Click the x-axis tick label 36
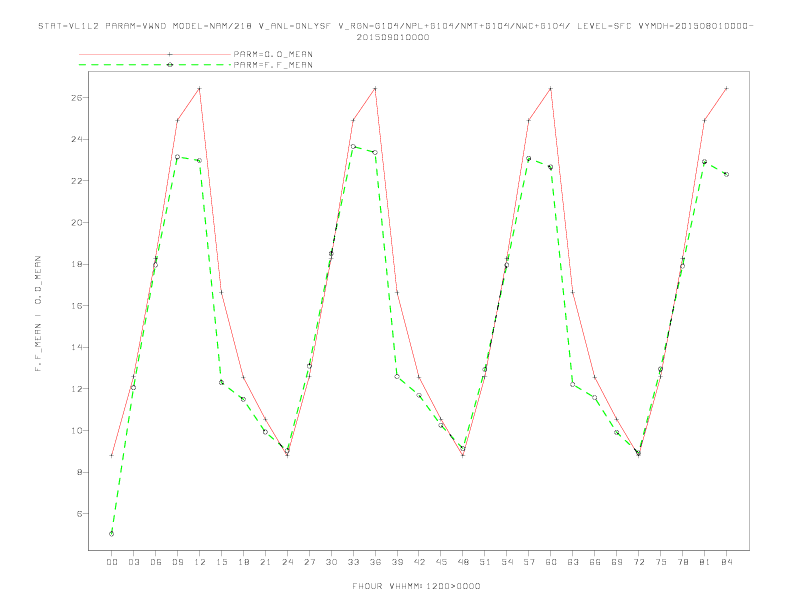This screenshot has height=612, width=792. [x=375, y=562]
